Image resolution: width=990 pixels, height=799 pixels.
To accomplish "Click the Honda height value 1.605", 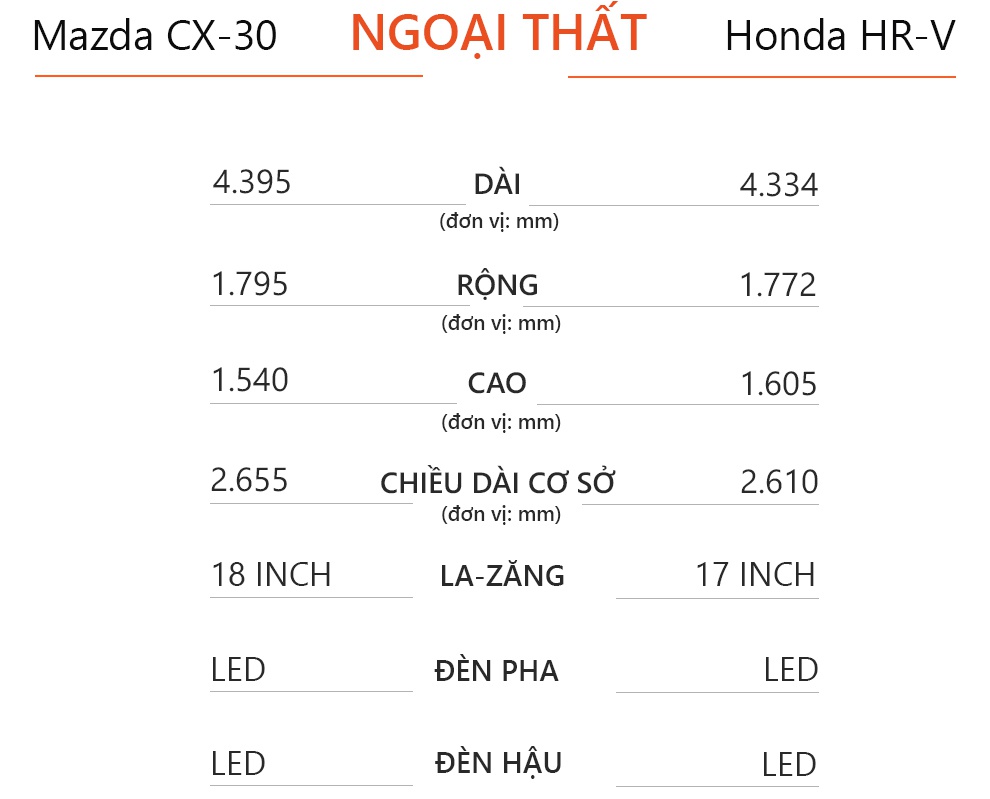I will 779,384.
